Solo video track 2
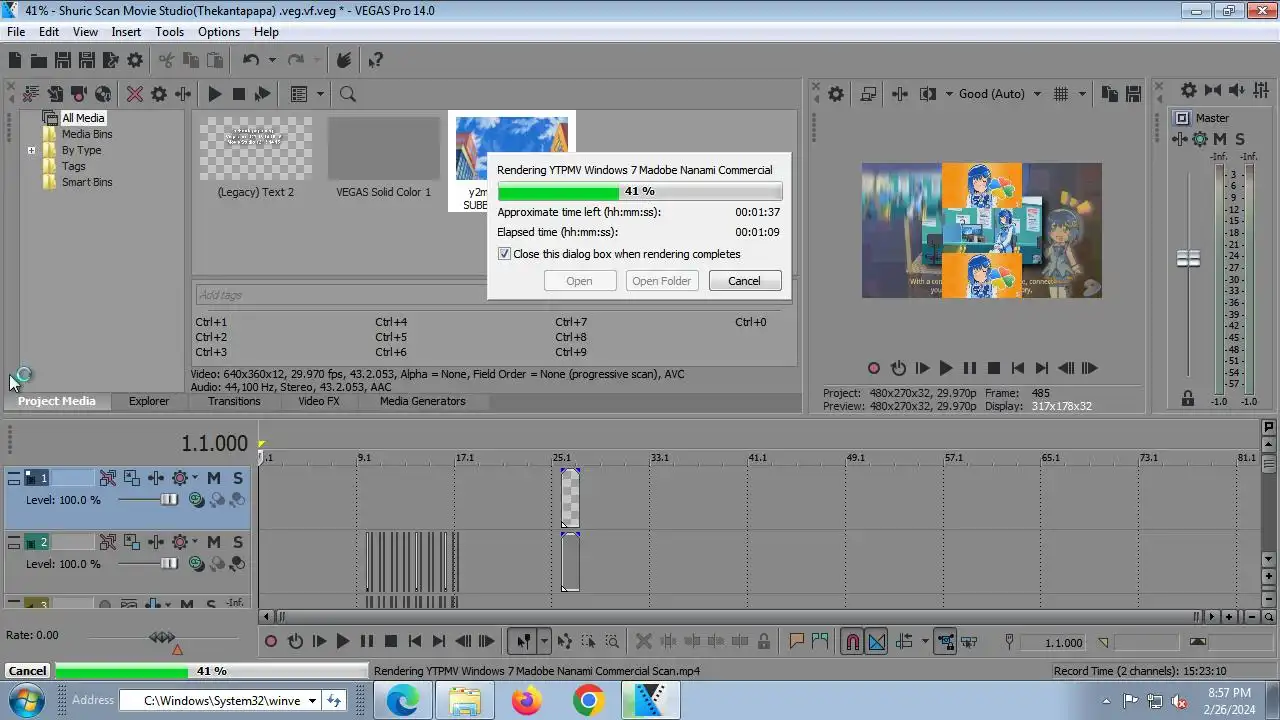Viewport: 1280px width, 720px height. (238, 542)
